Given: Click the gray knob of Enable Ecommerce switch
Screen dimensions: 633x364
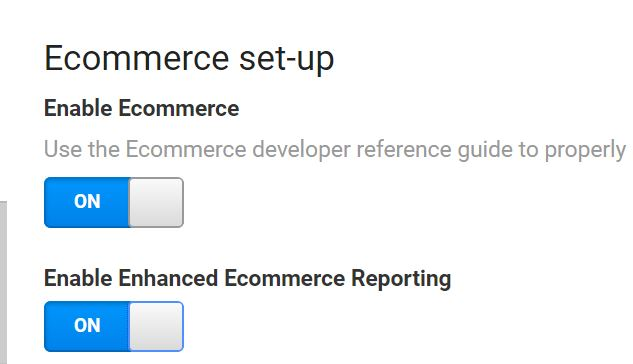Looking at the screenshot, I should pos(156,202).
